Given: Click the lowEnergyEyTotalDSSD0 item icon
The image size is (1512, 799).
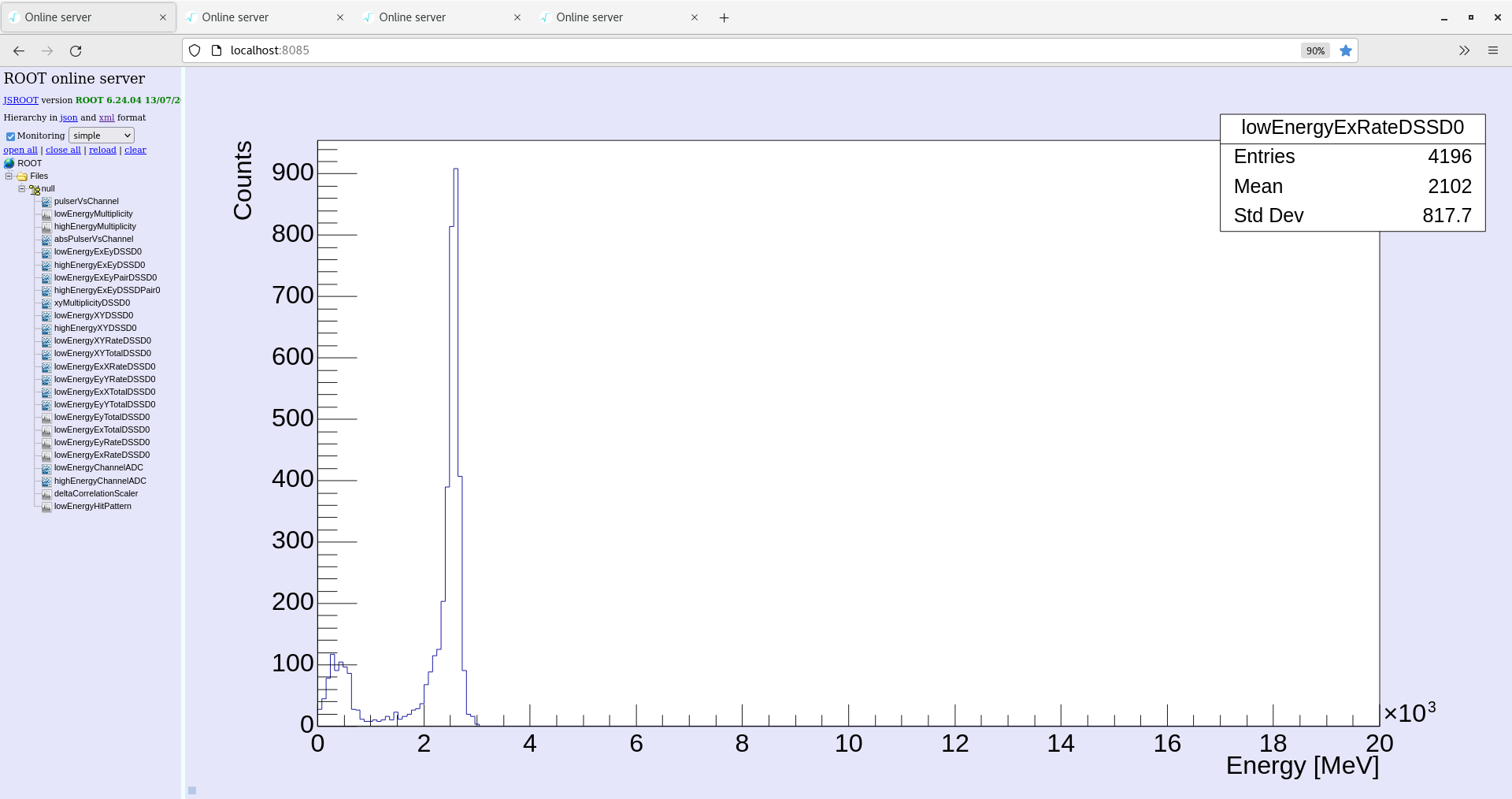Looking at the screenshot, I should [x=46, y=418].
